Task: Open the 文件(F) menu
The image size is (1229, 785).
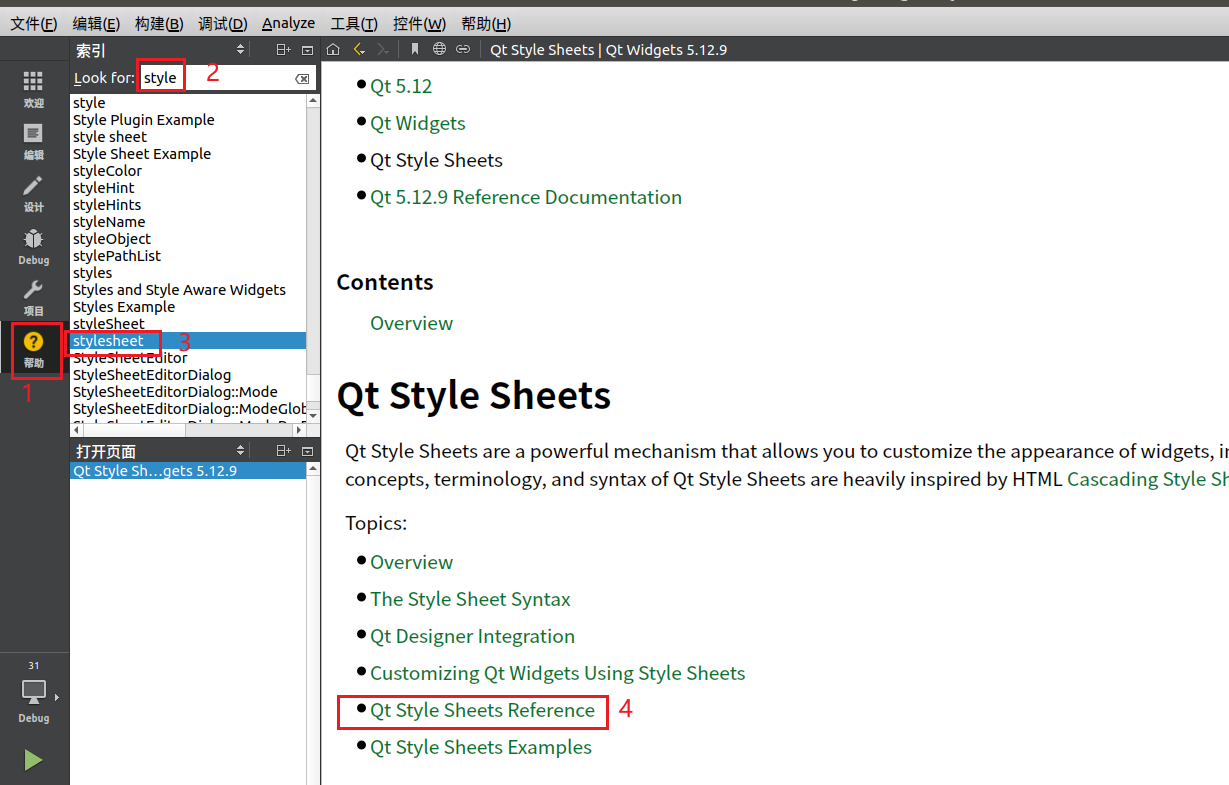Action: click(x=33, y=23)
